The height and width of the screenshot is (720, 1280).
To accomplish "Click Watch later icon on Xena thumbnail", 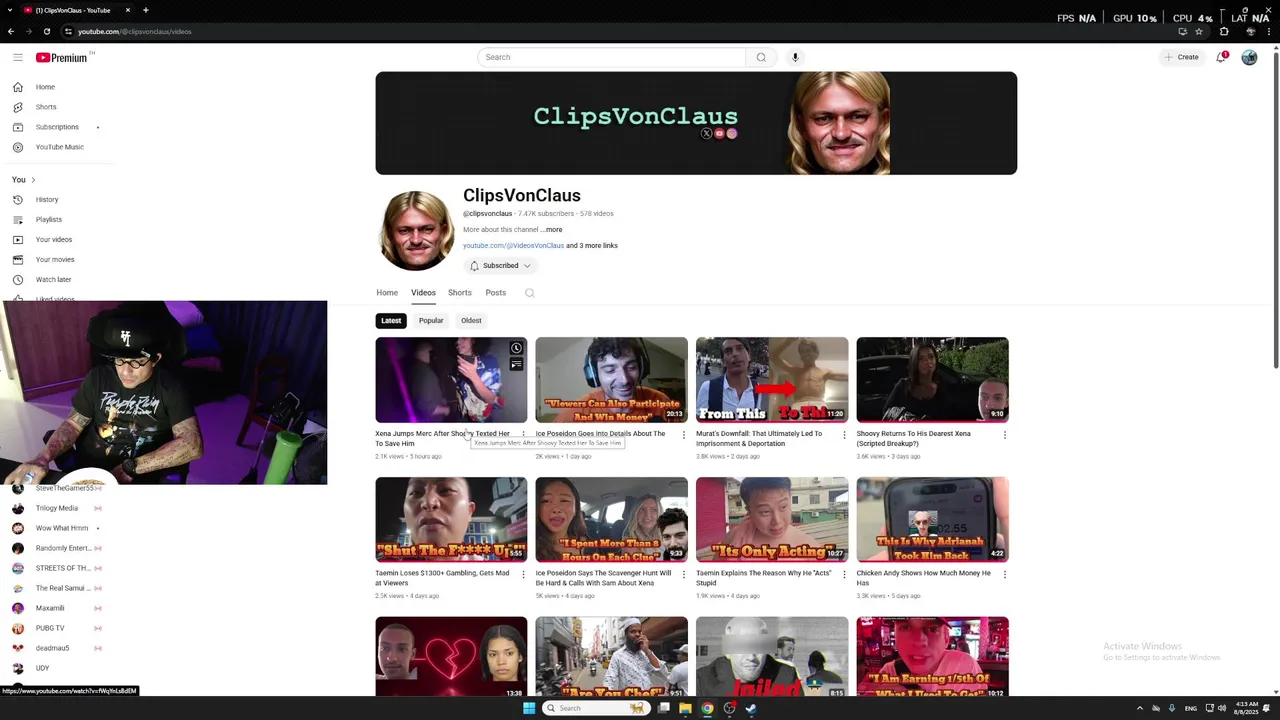I will point(516,348).
